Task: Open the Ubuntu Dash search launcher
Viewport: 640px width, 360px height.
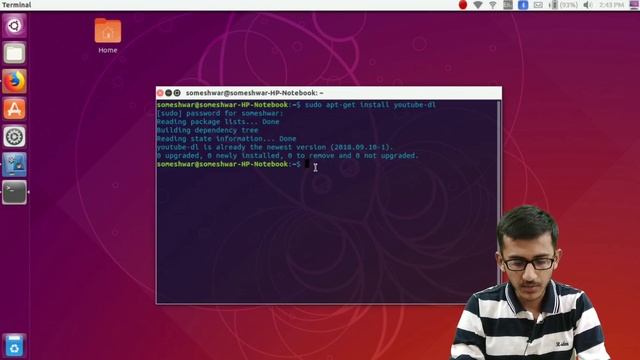Action: pos(14,25)
